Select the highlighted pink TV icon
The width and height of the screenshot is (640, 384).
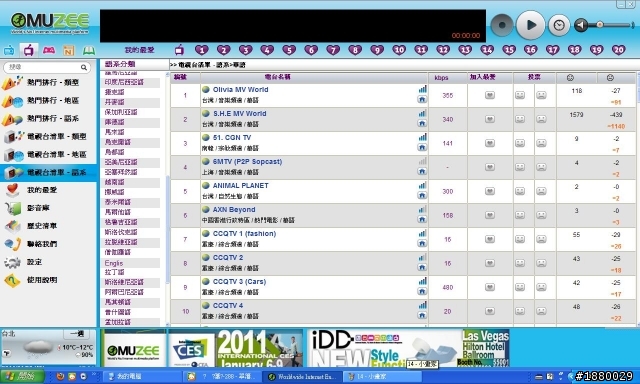pos(29,51)
